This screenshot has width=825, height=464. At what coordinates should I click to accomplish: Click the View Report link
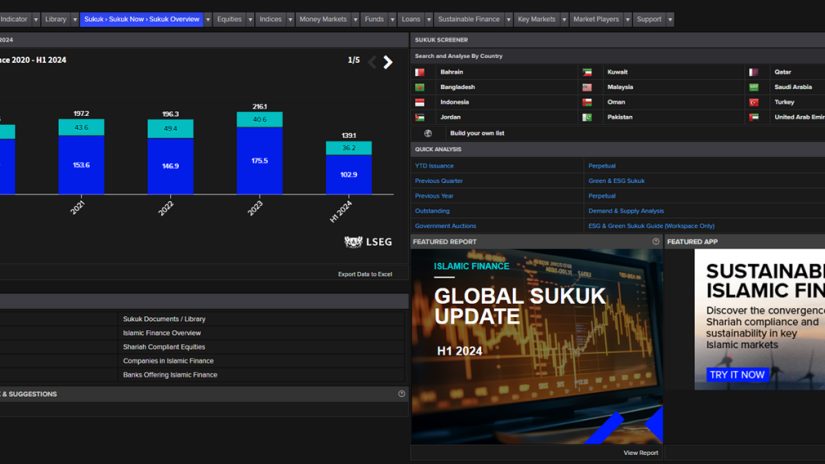point(640,453)
